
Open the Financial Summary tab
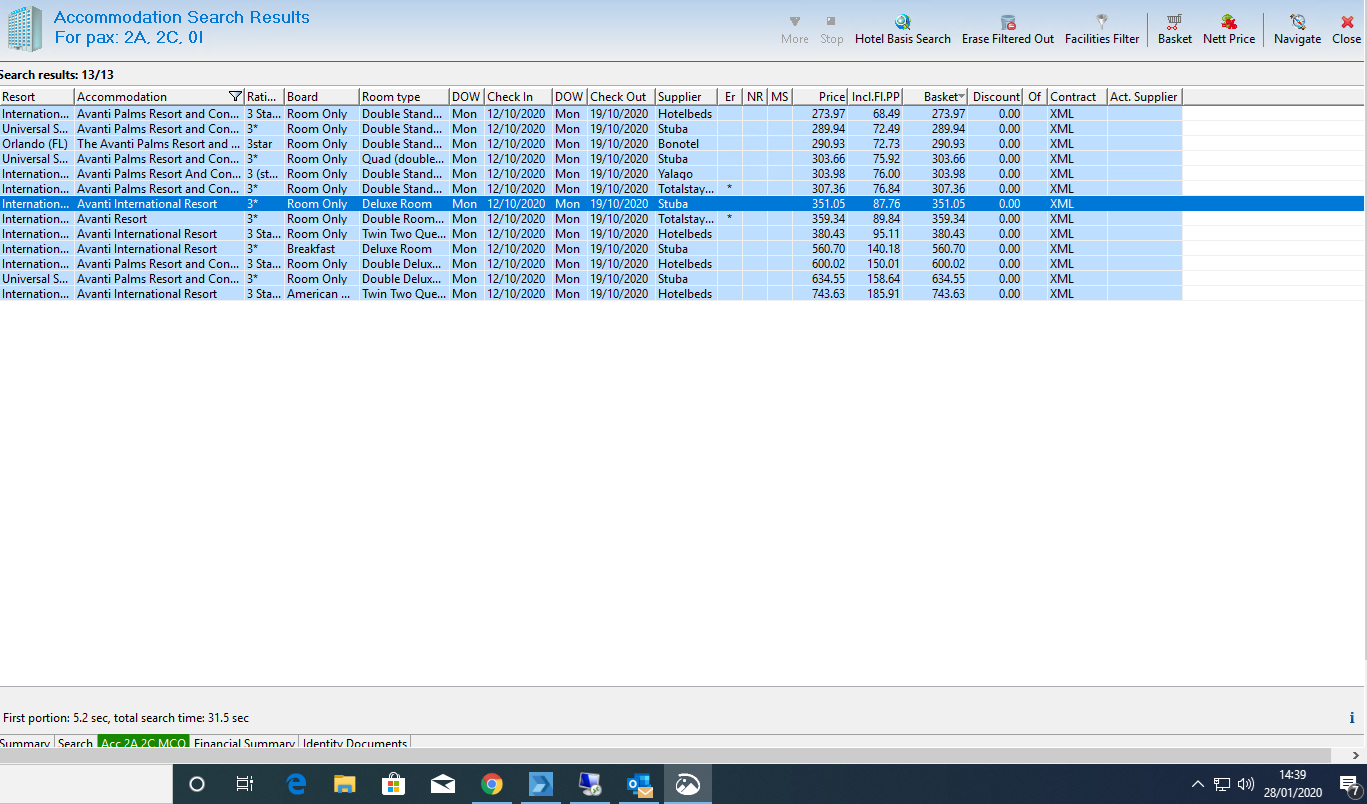click(x=245, y=744)
